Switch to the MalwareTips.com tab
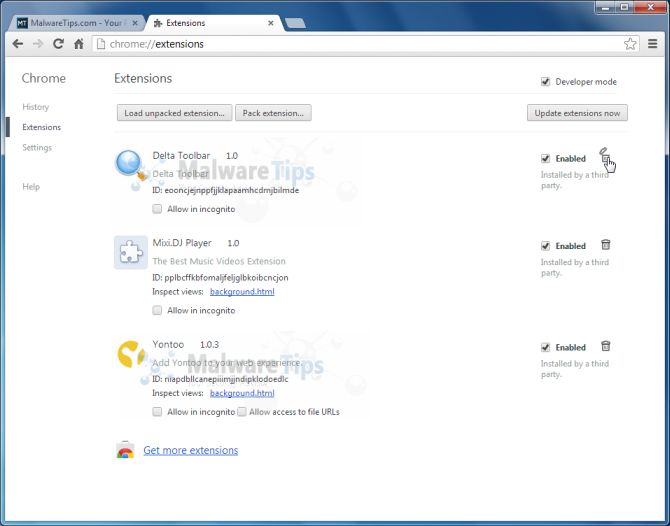 77,23
